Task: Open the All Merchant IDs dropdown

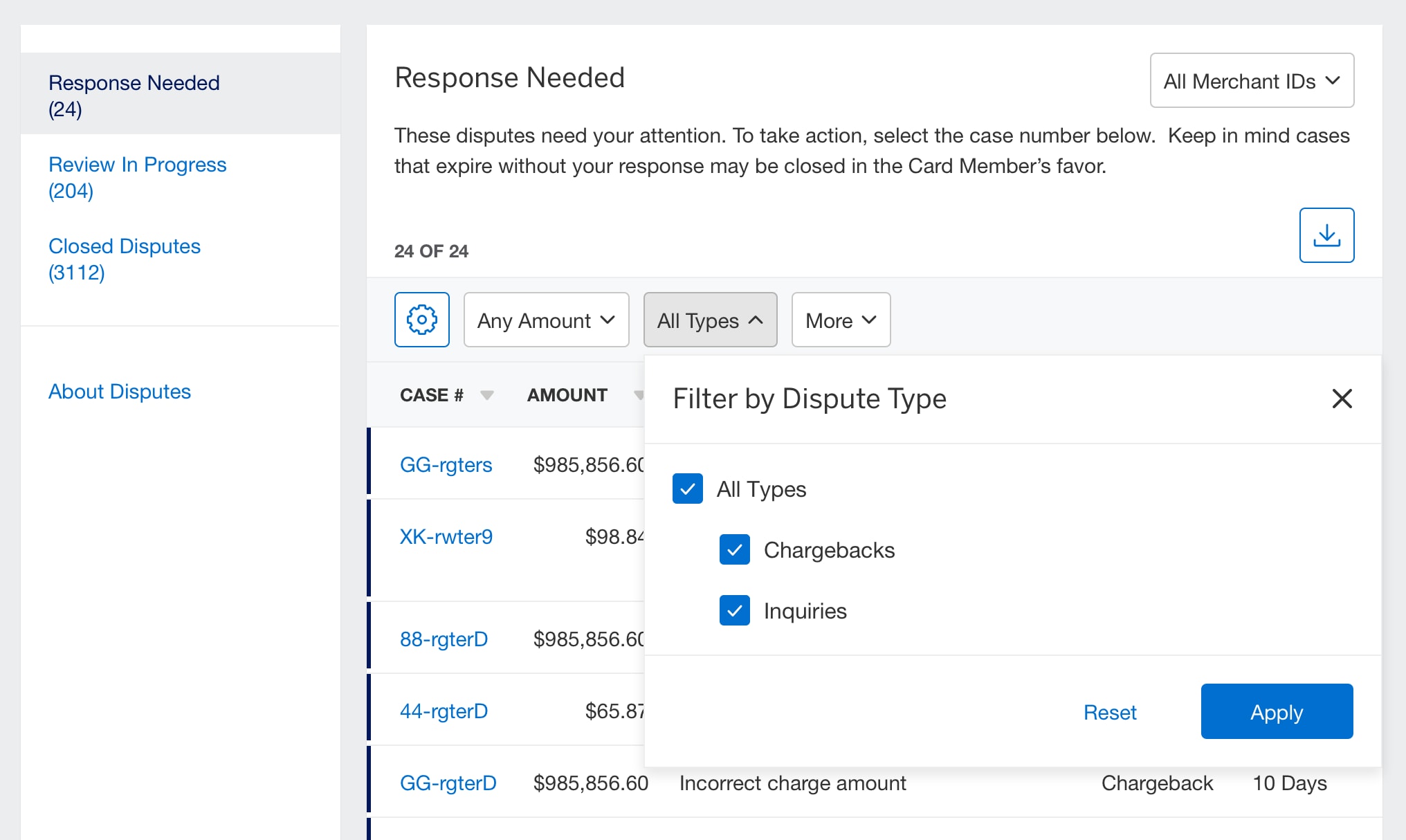Action: [x=1251, y=81]
